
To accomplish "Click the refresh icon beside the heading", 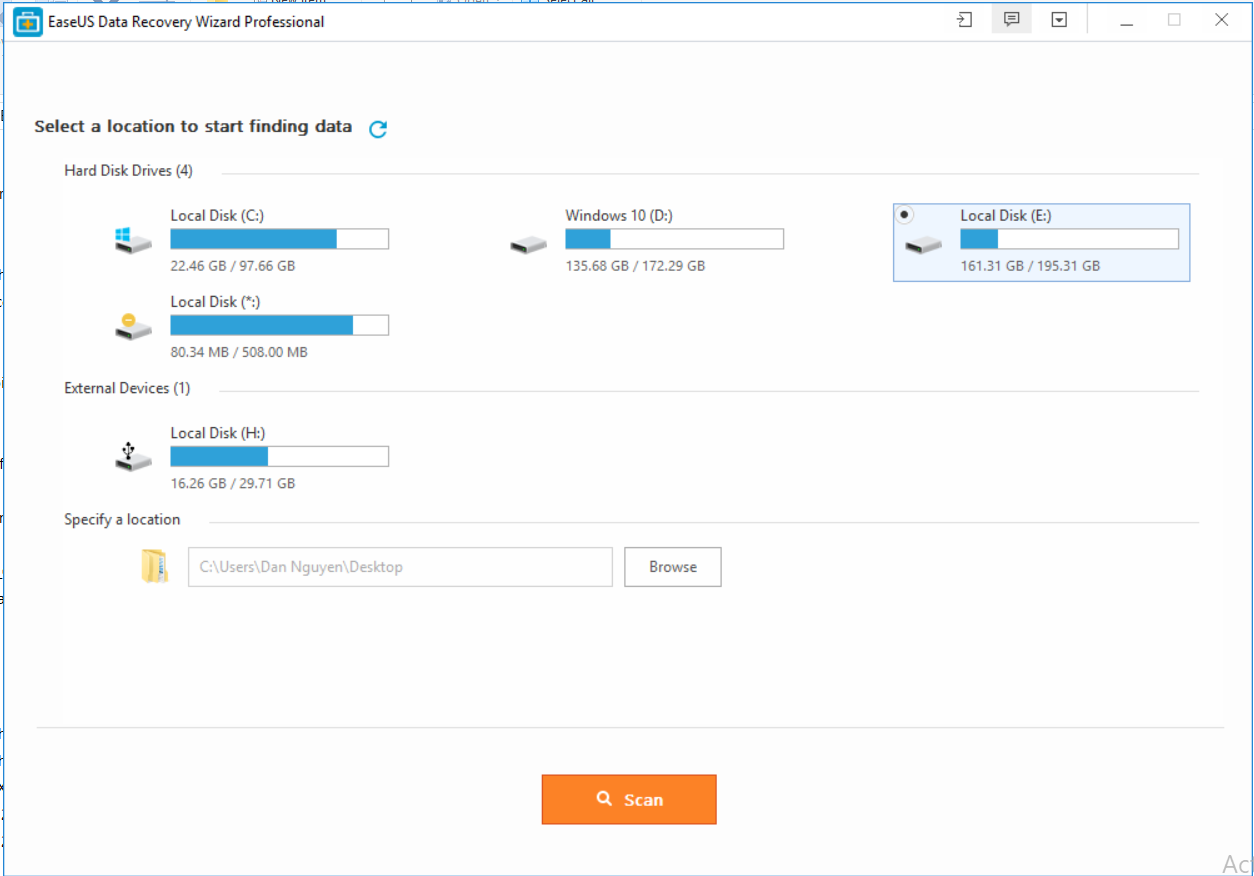I will (378, 129).
